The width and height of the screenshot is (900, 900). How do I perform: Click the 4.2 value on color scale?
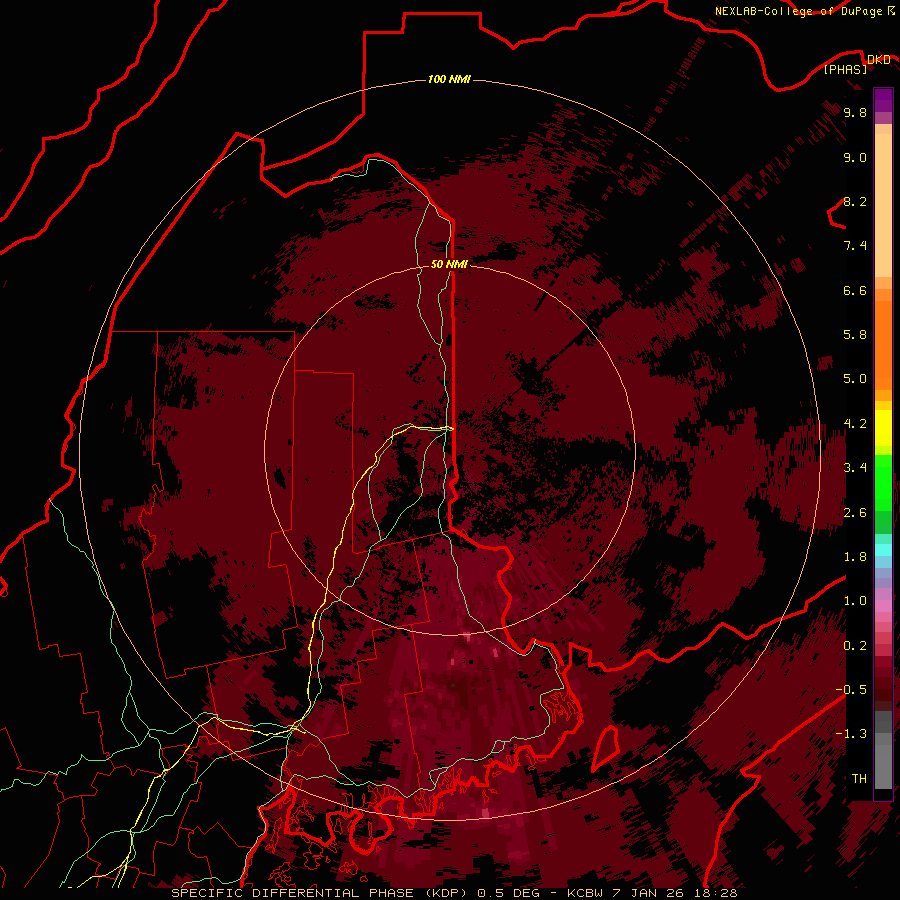[x=855, y=424]
